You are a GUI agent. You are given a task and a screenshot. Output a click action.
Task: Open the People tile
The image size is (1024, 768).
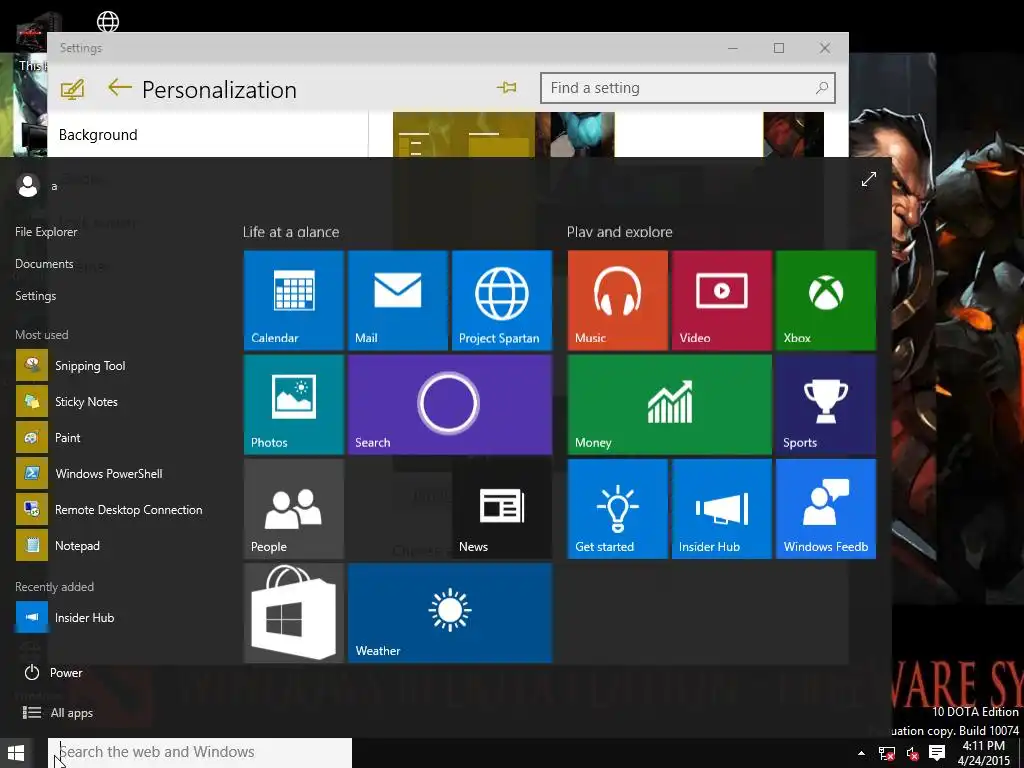tap(294, 509)
